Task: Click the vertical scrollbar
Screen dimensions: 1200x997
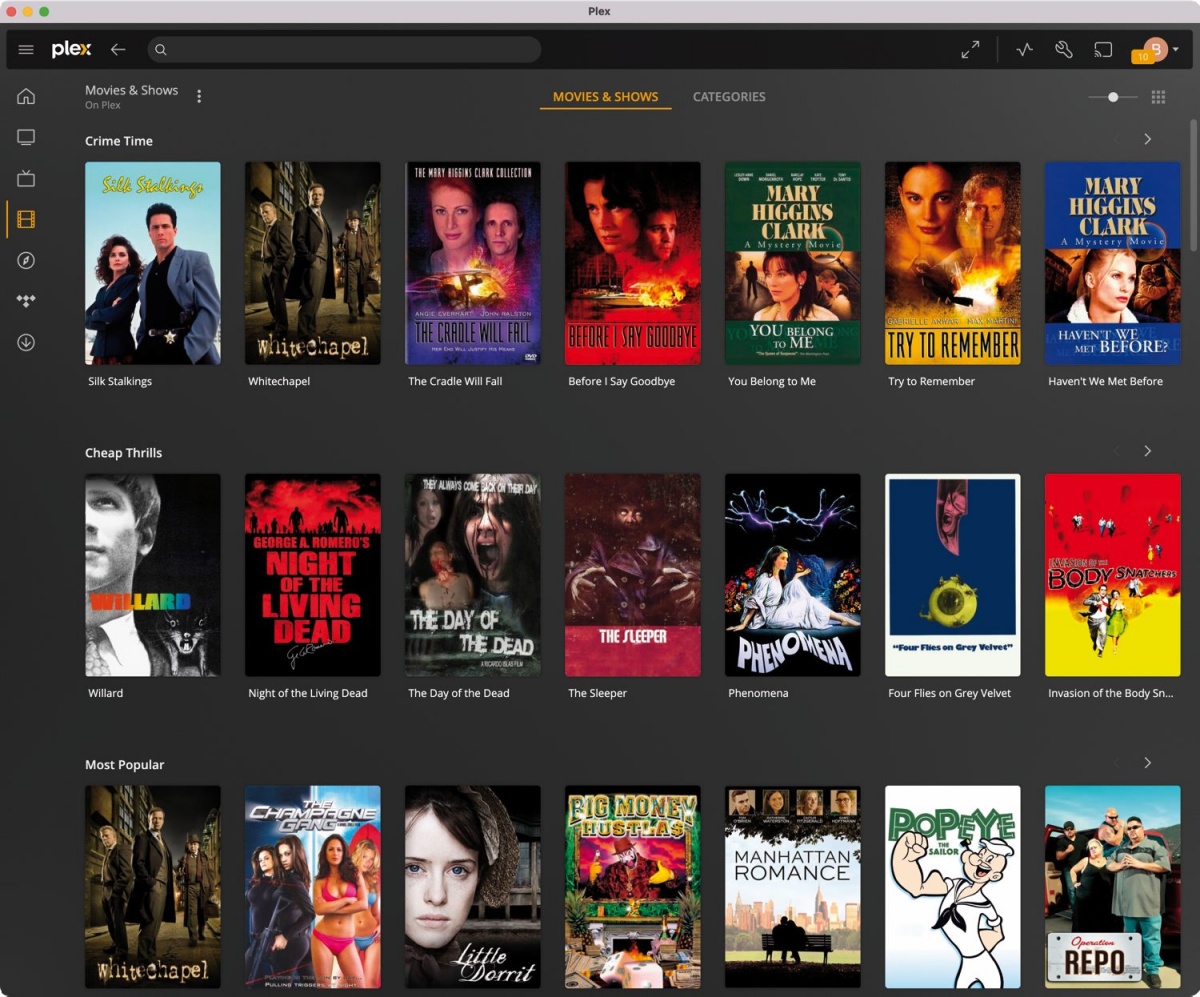Action: (1193, 183)
